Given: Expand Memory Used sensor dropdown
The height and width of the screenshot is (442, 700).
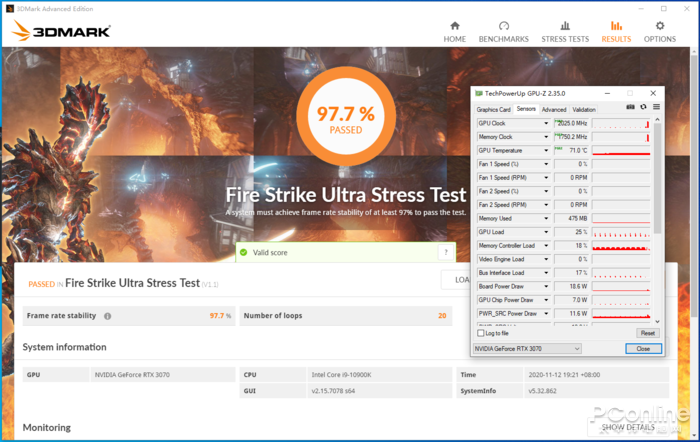Looking at the screenshot, I should pos(546,218).
